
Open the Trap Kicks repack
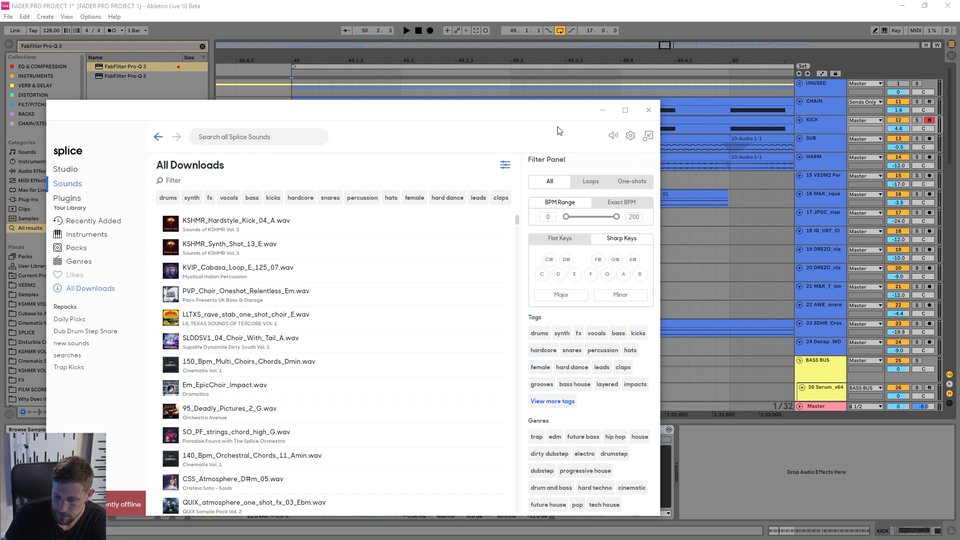click(69, 367)
